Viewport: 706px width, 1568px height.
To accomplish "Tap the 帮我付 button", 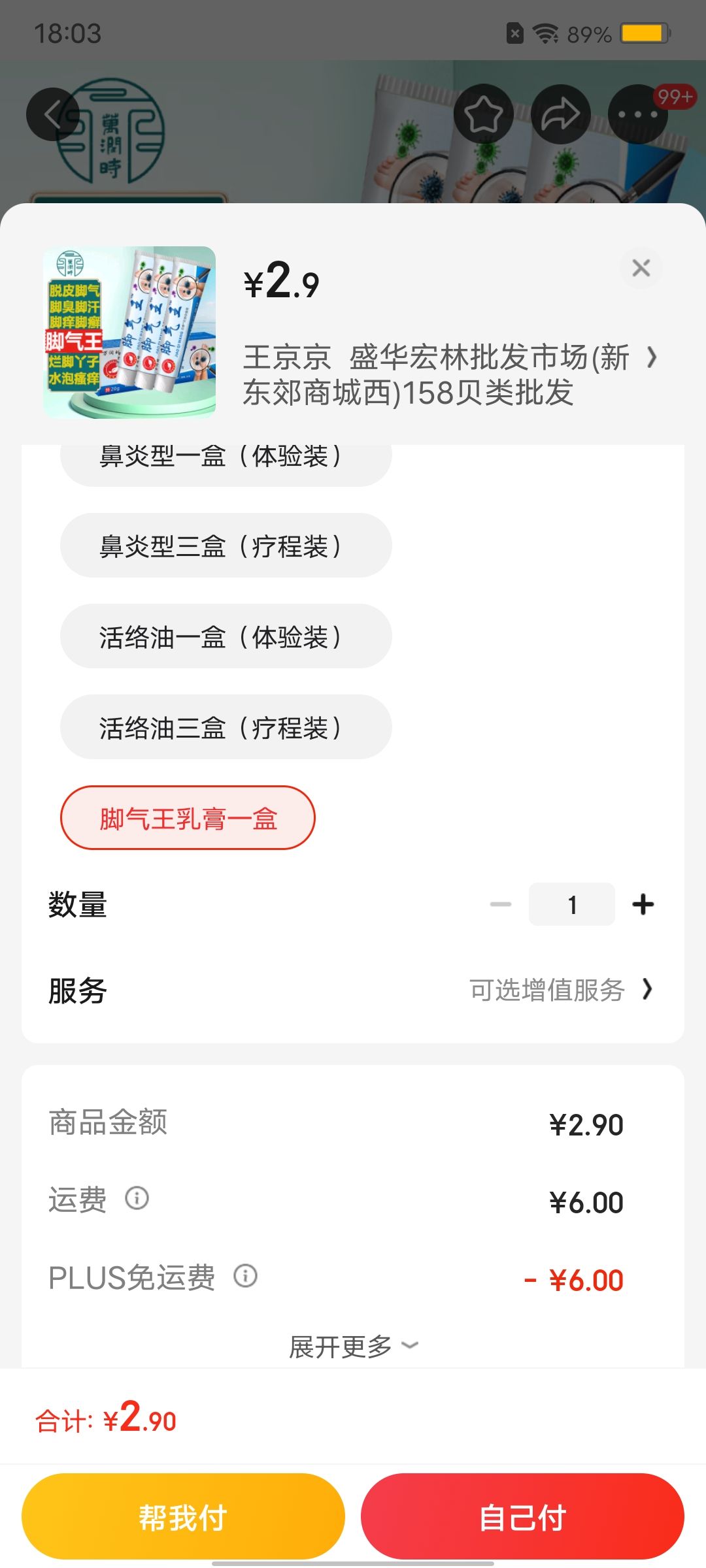I will [x=183, y=1516].
